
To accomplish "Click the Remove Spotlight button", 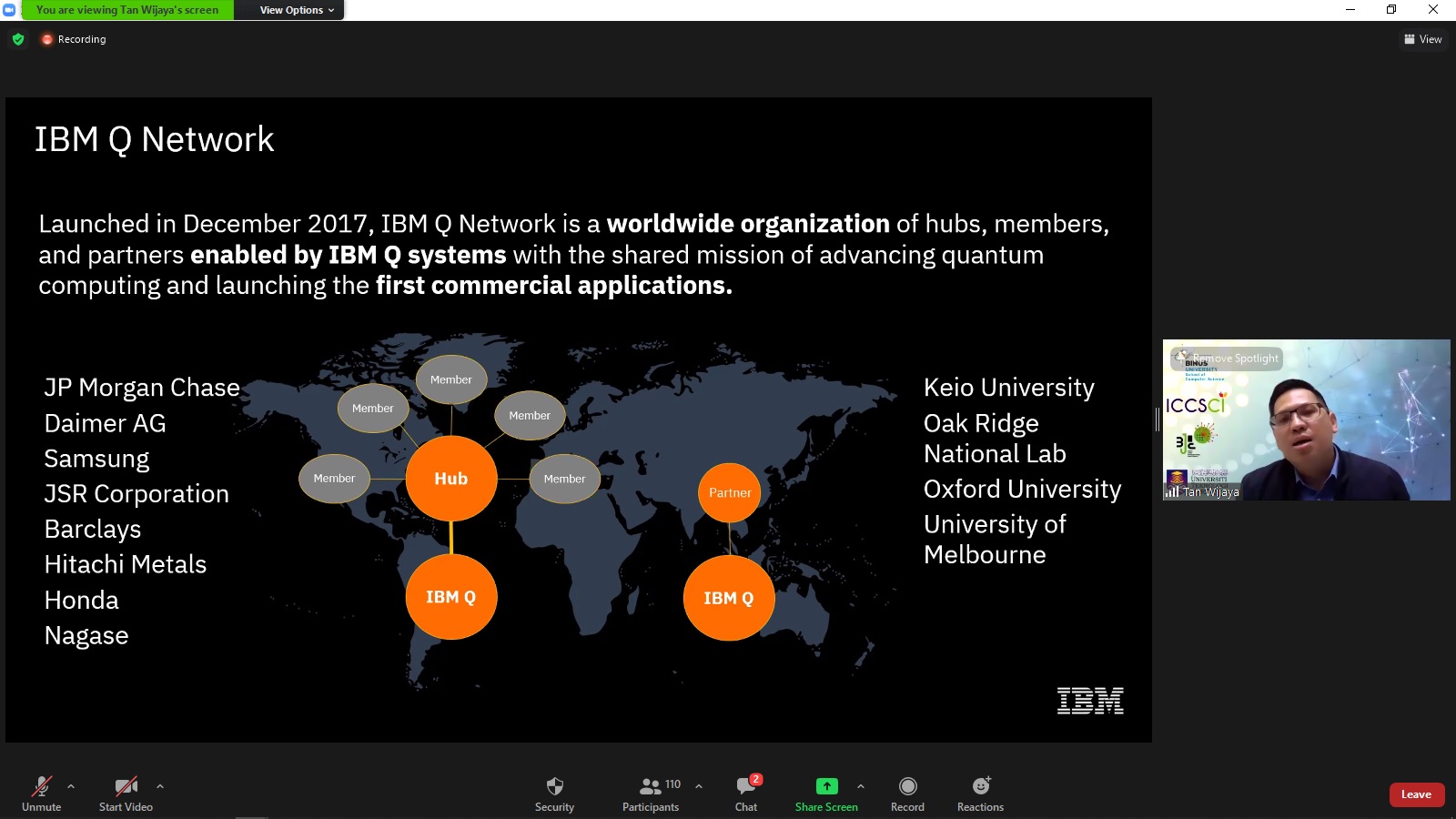I will 1227,359.
